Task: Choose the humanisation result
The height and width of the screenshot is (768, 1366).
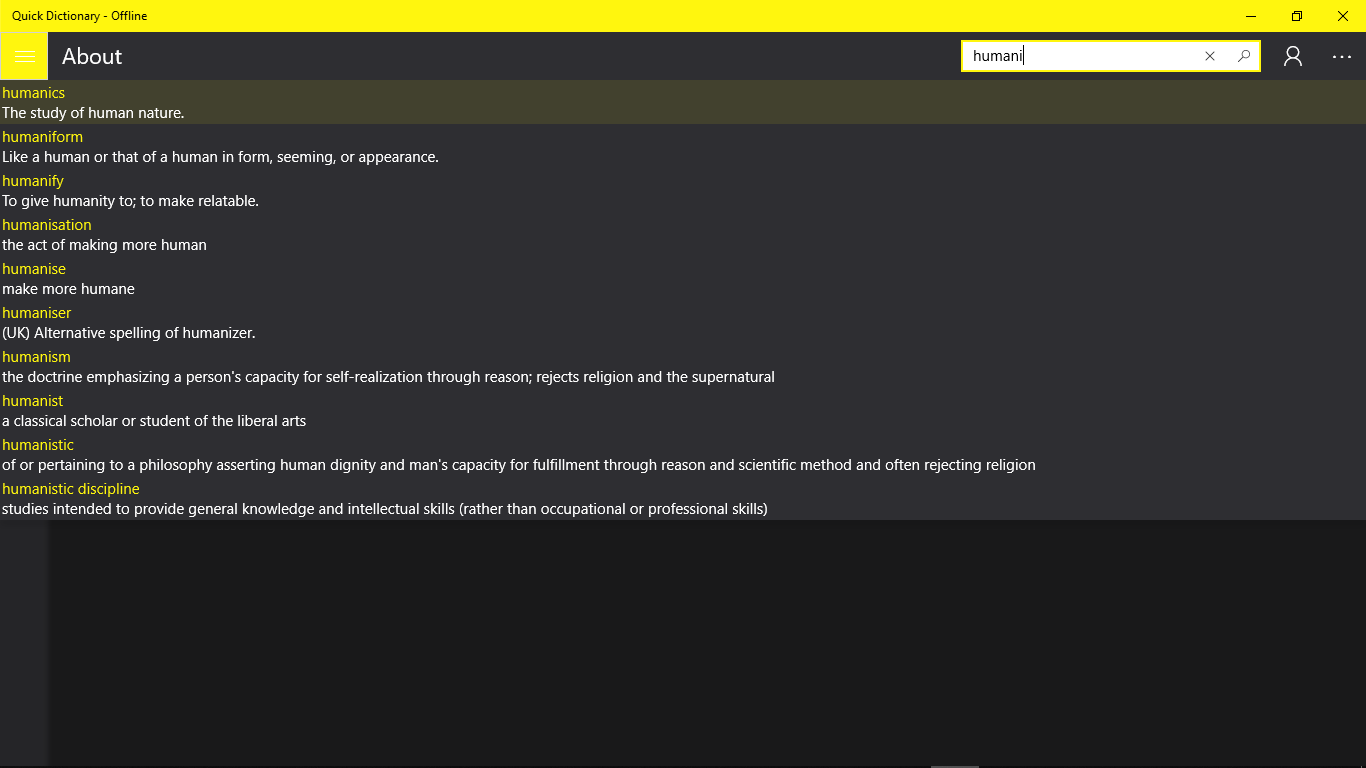Action: point(683,234)
